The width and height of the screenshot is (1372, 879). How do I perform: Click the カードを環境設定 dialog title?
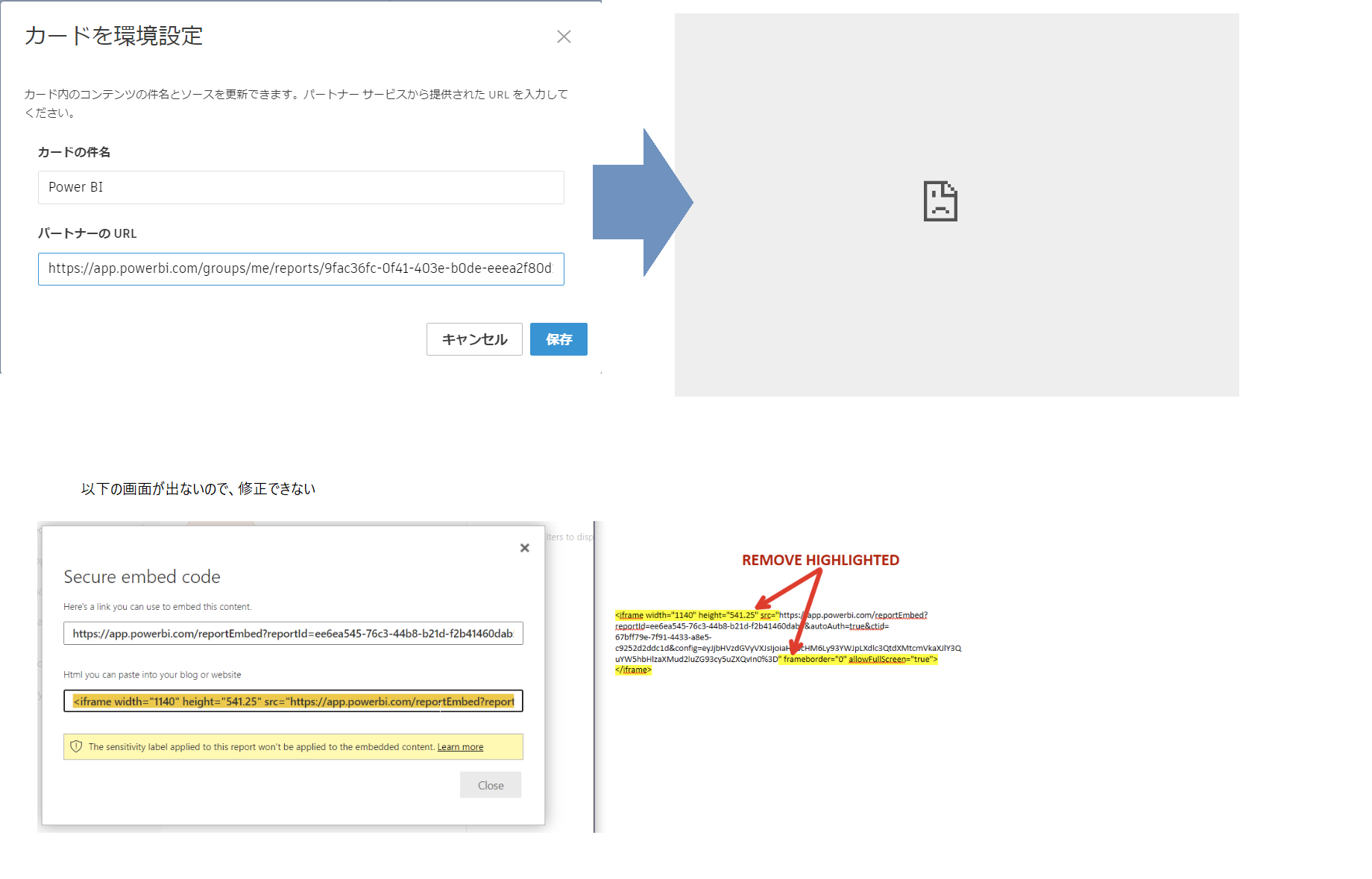click(x=113, y=36)
